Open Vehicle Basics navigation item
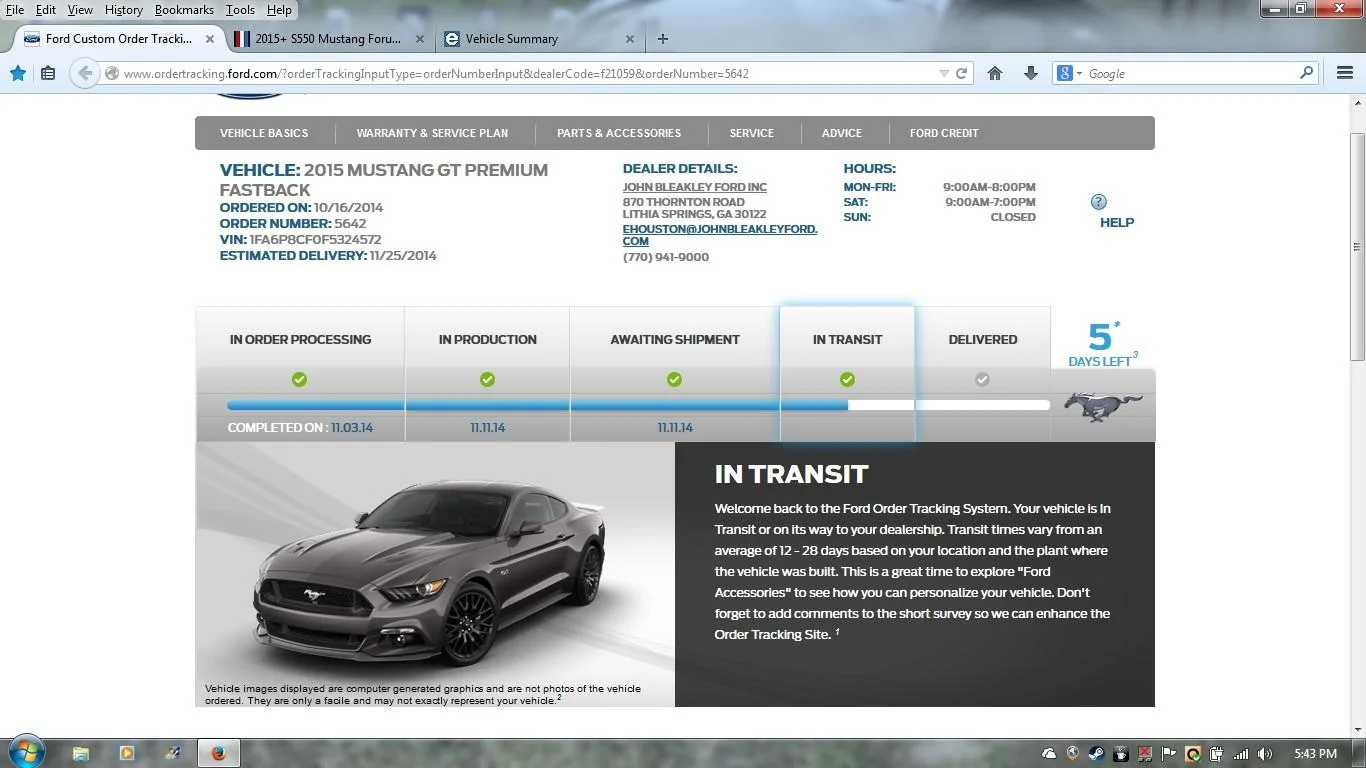The width and height of the screenshot is (1366, 768). pos(264,133)
